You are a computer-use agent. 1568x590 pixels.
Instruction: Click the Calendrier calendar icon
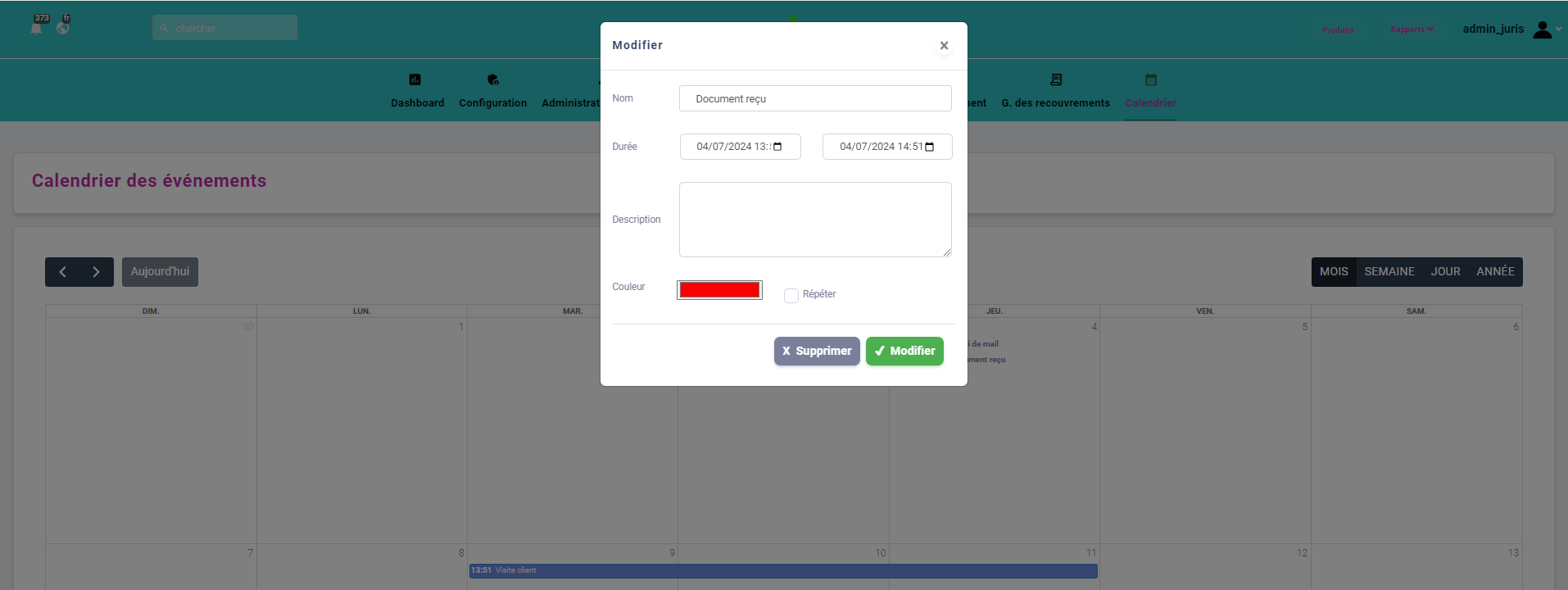1151,79
